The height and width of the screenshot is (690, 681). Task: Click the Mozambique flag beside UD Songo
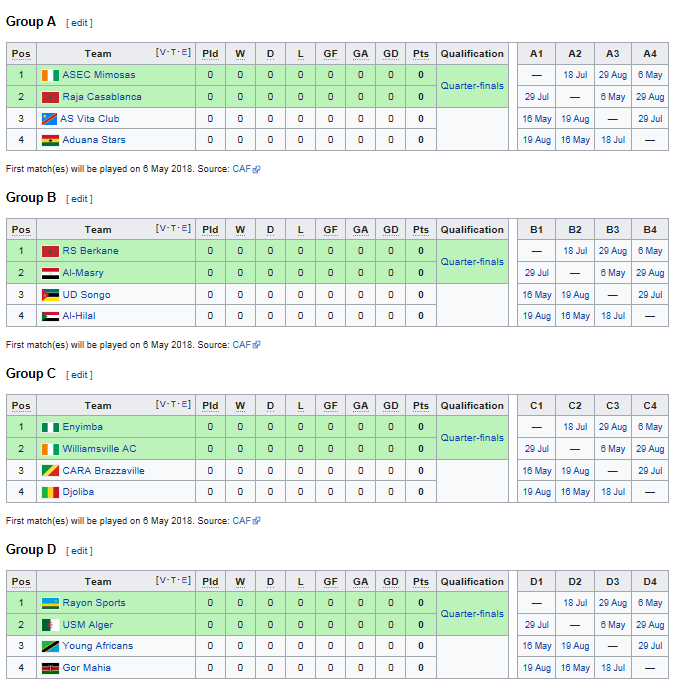(x=50, y=295)
